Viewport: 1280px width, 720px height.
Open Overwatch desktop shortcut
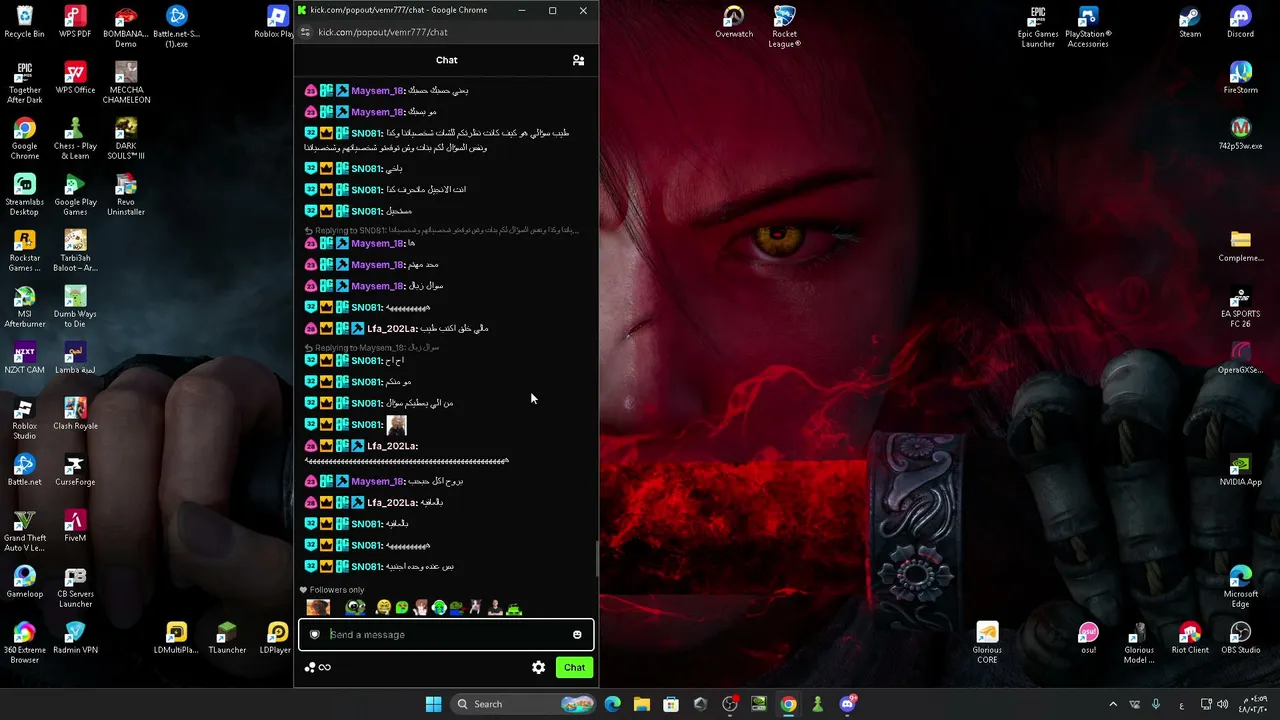pos(734,22)
